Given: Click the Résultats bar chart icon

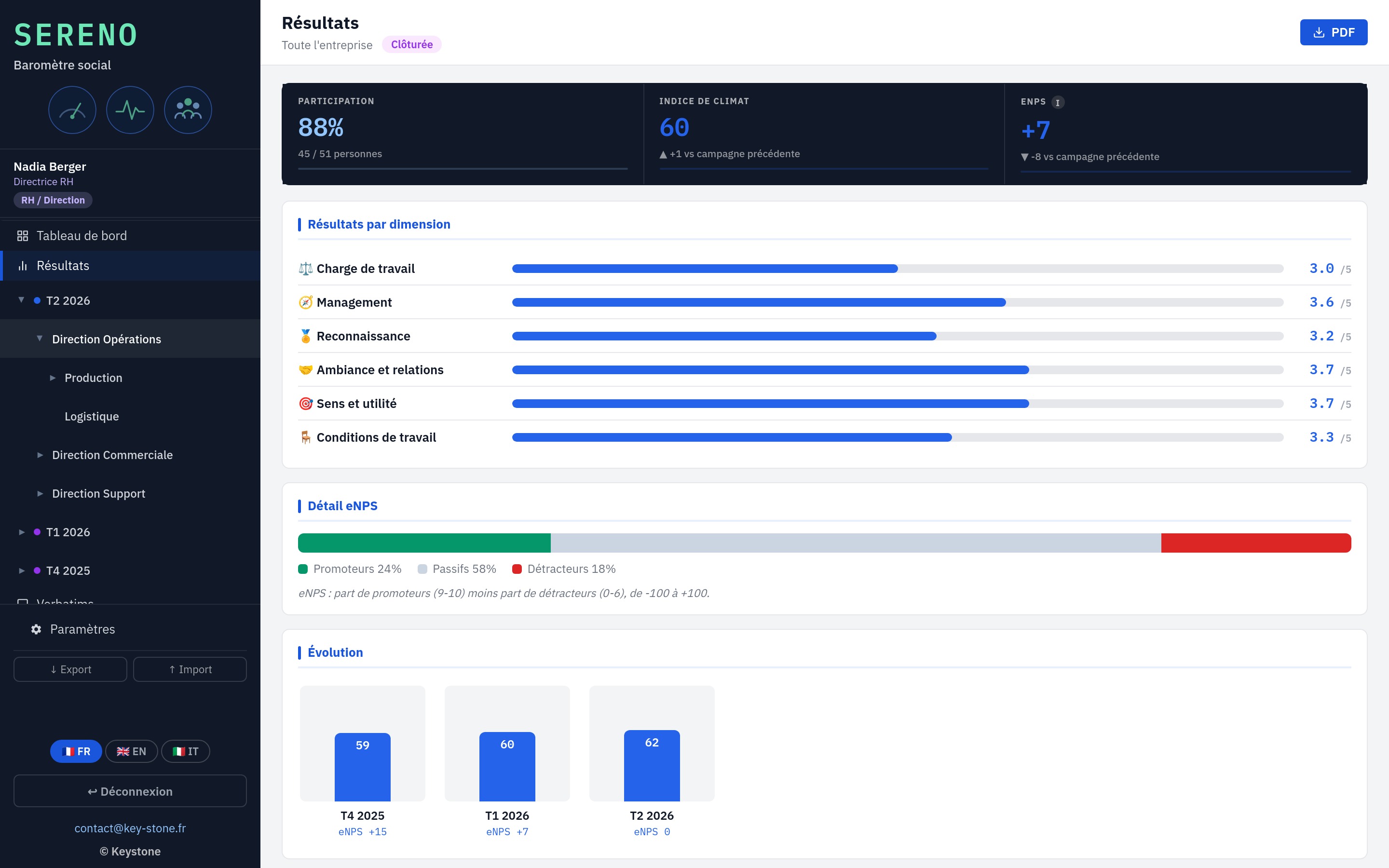Looking at the screenshot, I should [22, 266].
